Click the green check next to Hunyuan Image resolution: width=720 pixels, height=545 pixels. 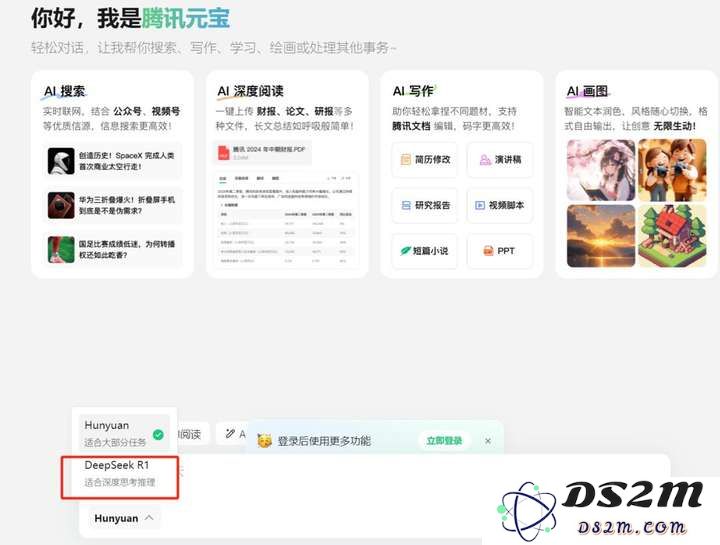pyautogui.click(x=158, y=434)
